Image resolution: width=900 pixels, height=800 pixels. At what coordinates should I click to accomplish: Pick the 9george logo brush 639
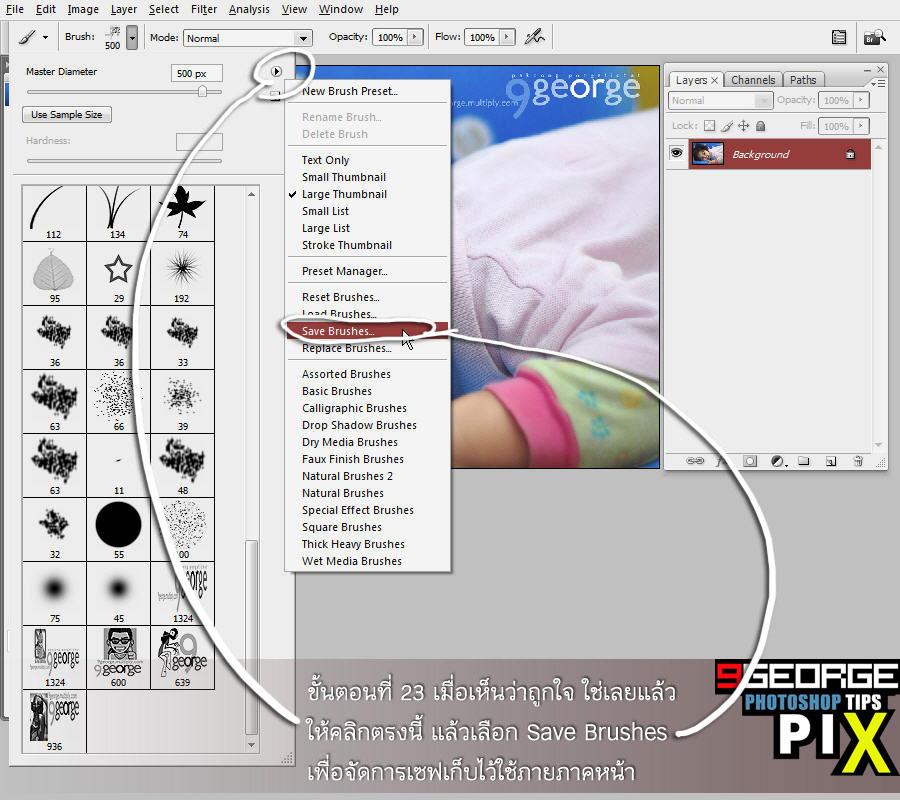pos(183,658)
